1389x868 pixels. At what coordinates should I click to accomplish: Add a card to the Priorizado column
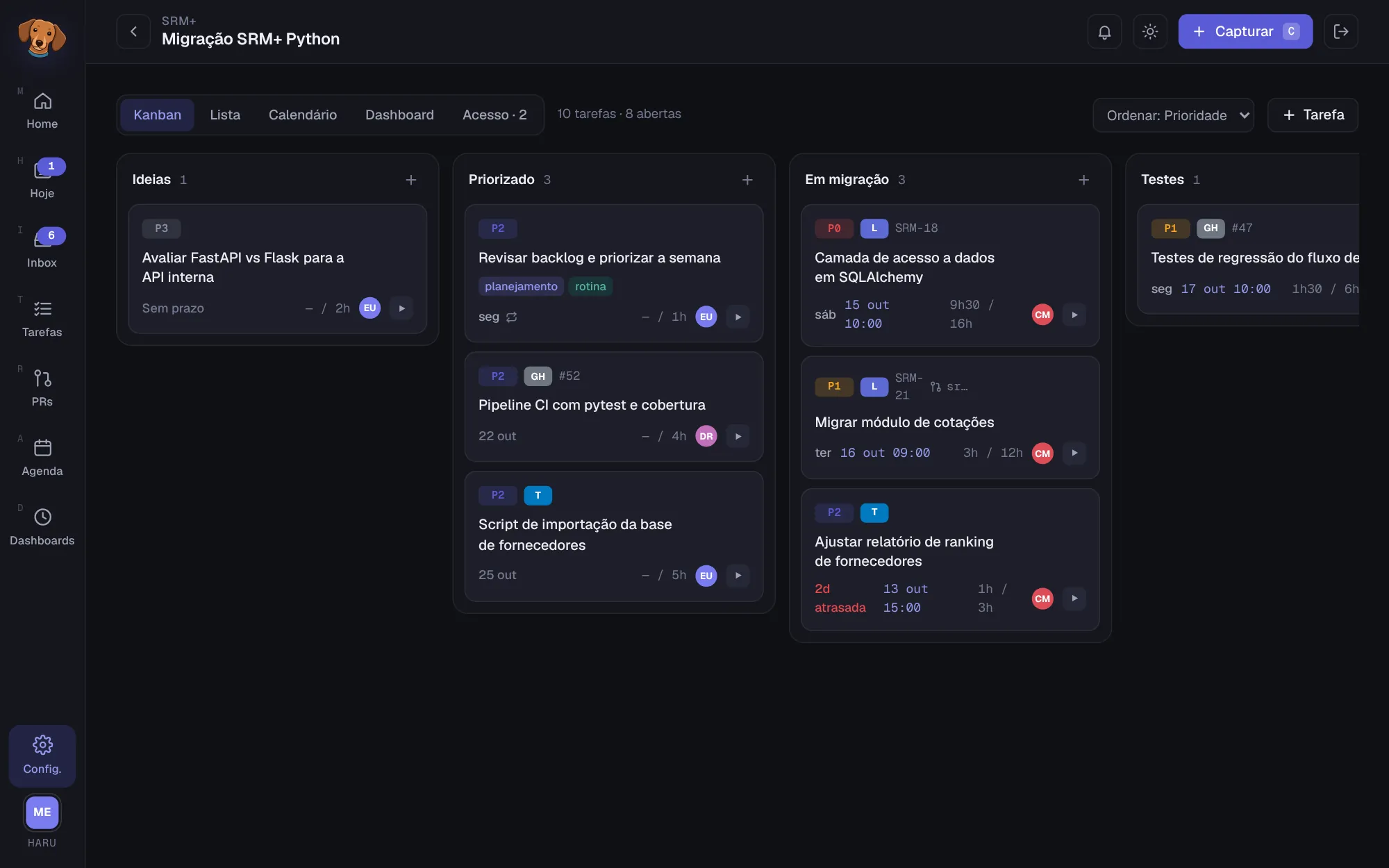[747, 180]
